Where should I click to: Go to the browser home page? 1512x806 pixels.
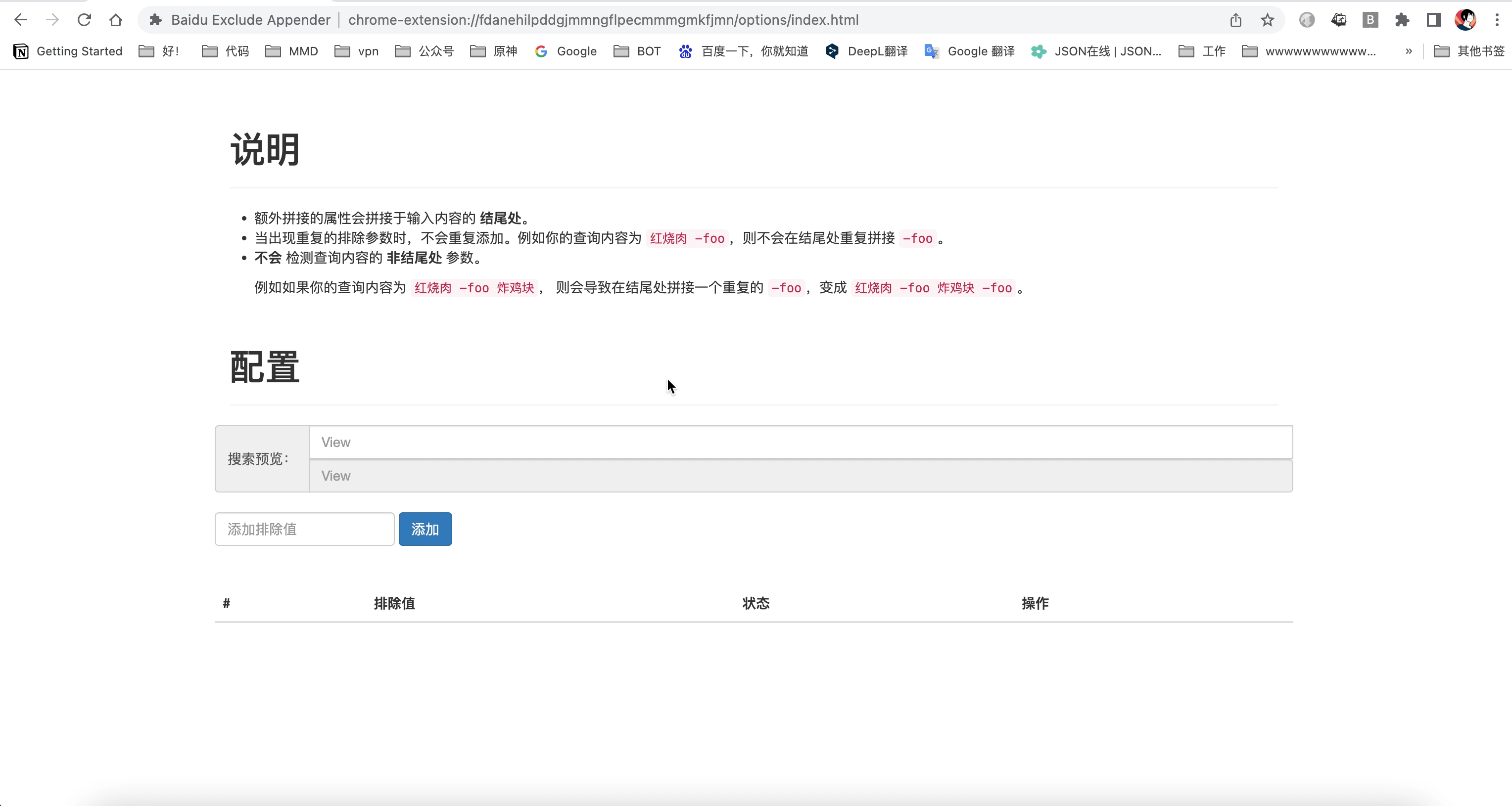click(x=116, y=20)
